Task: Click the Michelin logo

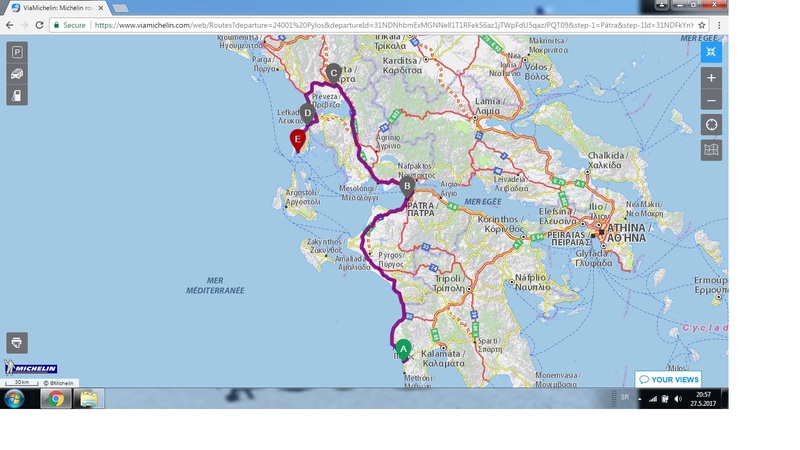Action: 31,368
